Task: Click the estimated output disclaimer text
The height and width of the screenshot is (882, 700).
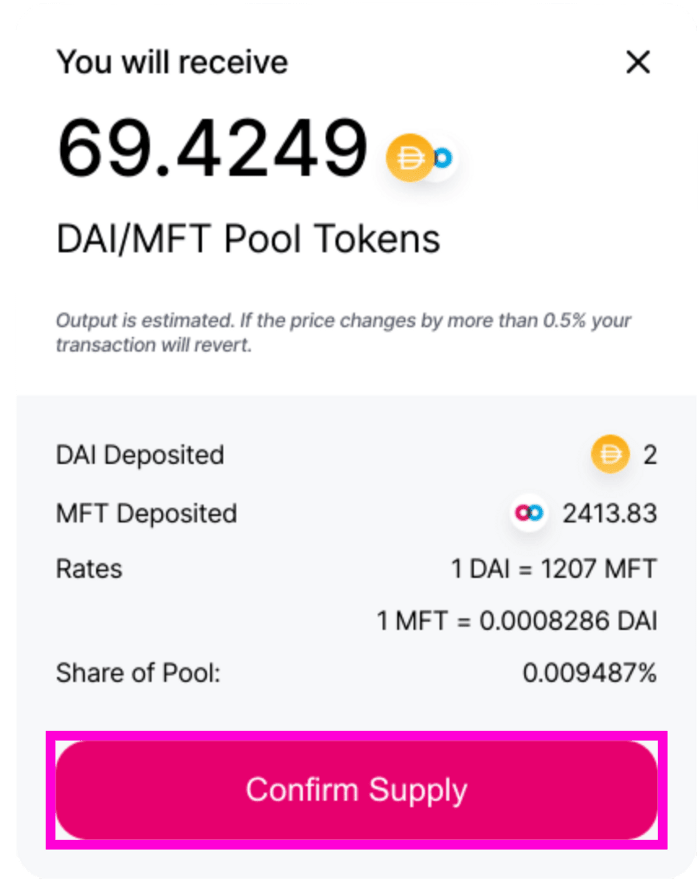Action: pos(343,332)
